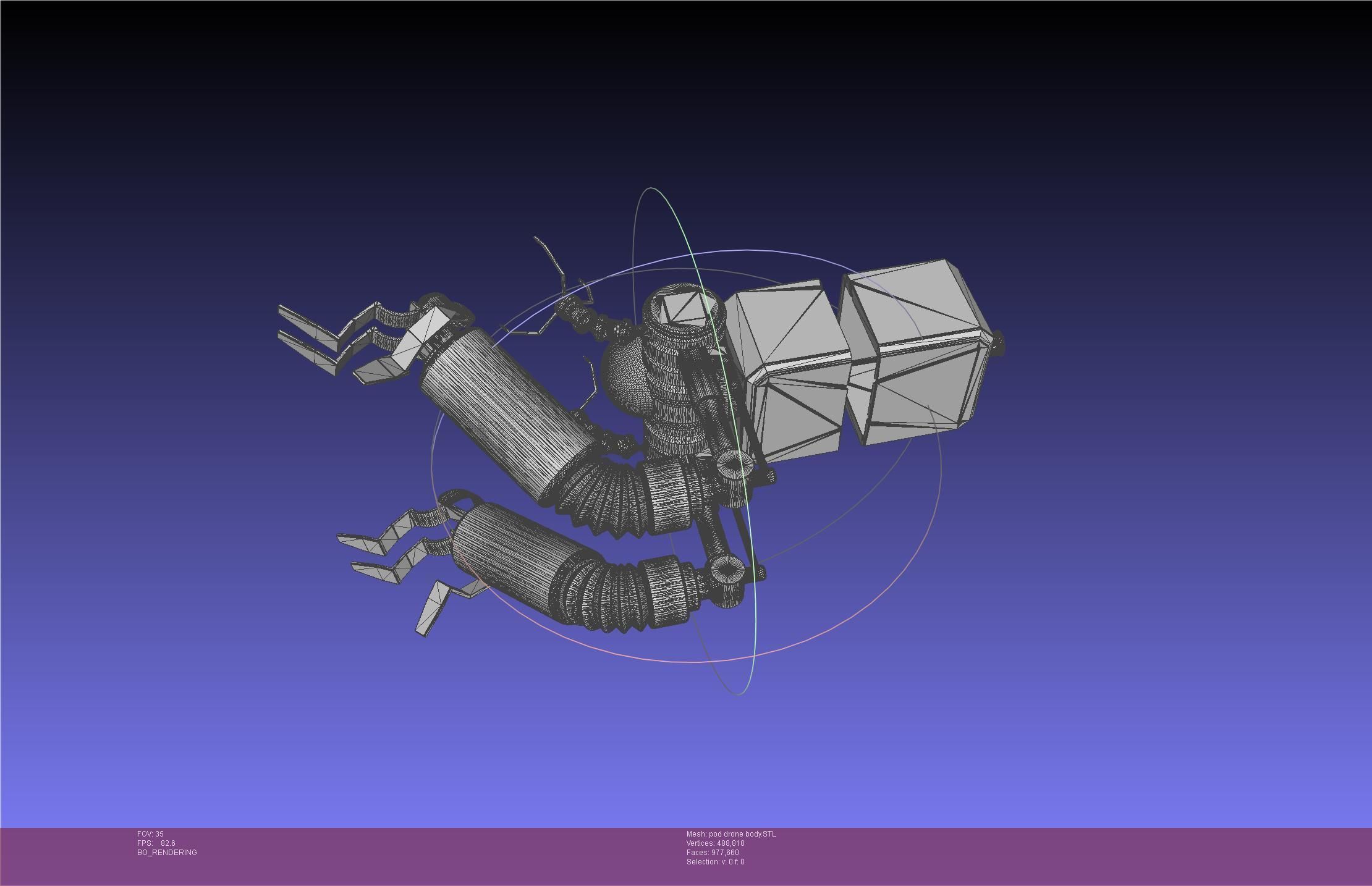Click the small knob on far right cube
Image resolution: width=1372 pixels, height=886 pixels.
[x=998, y=343]
